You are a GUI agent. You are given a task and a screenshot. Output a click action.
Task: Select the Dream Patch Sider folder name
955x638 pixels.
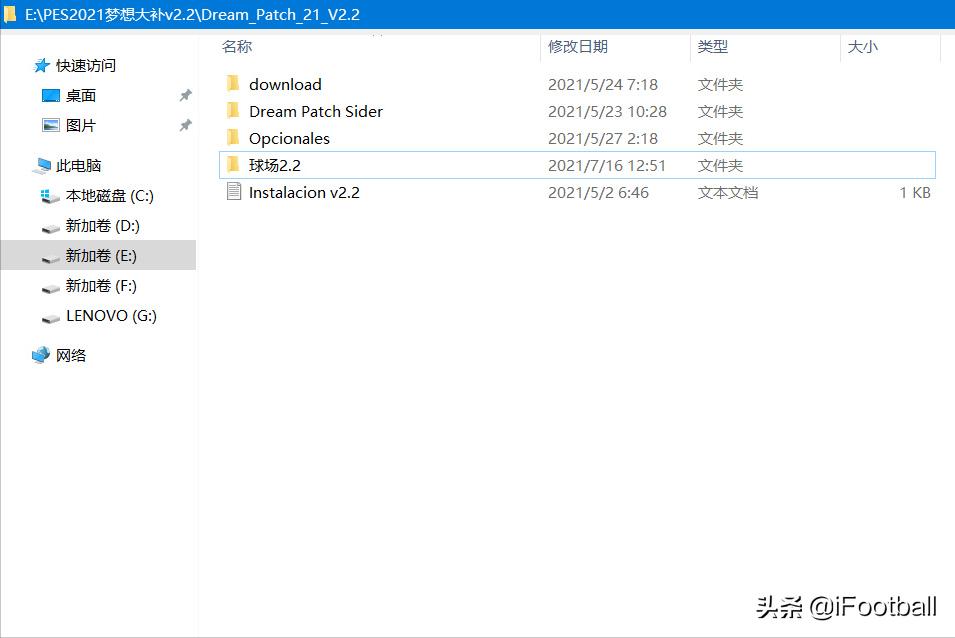[316, 111]
